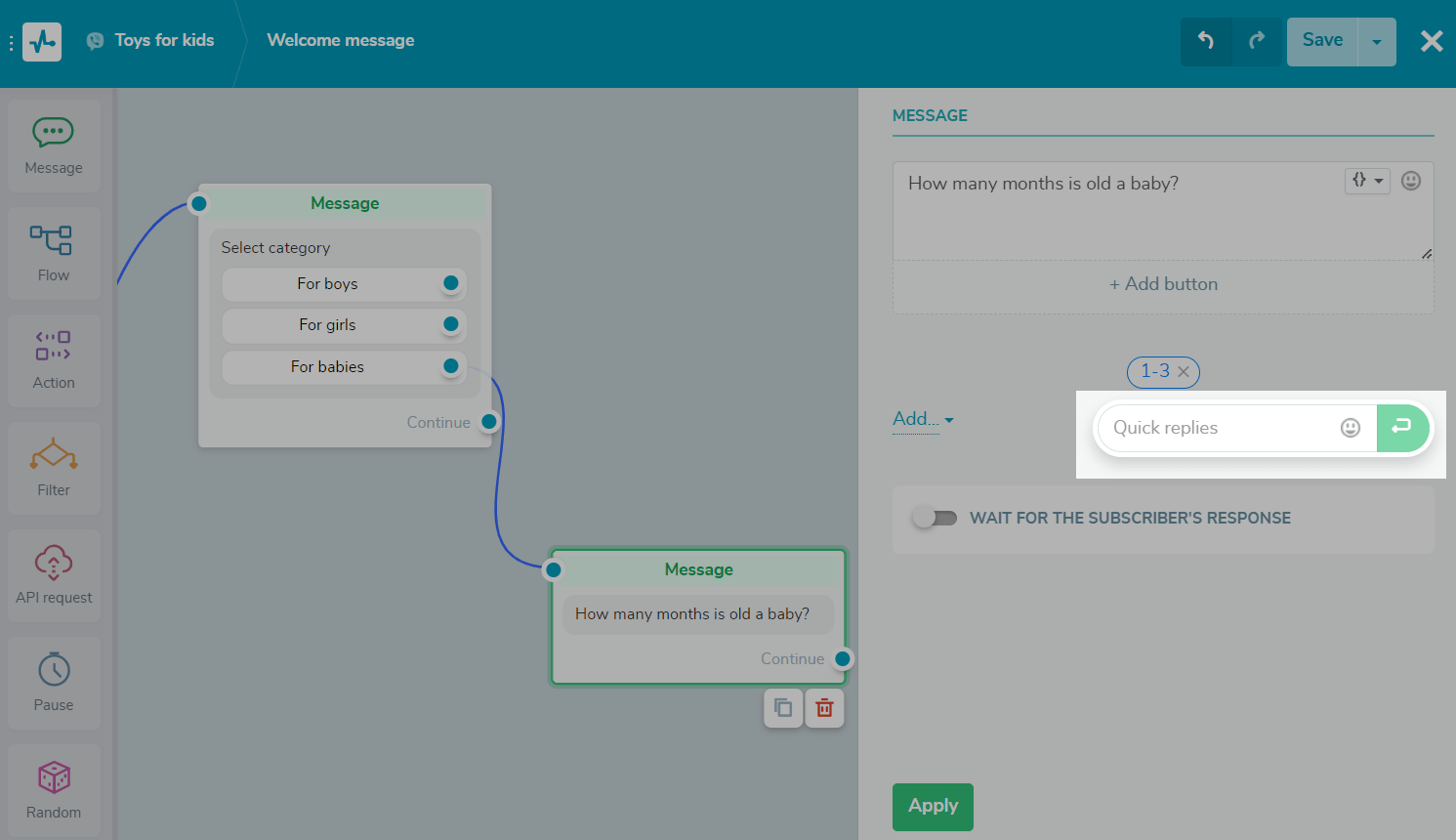Click the Select category block header
This screenshot has width=1456, height=840.
pos(345,203)
